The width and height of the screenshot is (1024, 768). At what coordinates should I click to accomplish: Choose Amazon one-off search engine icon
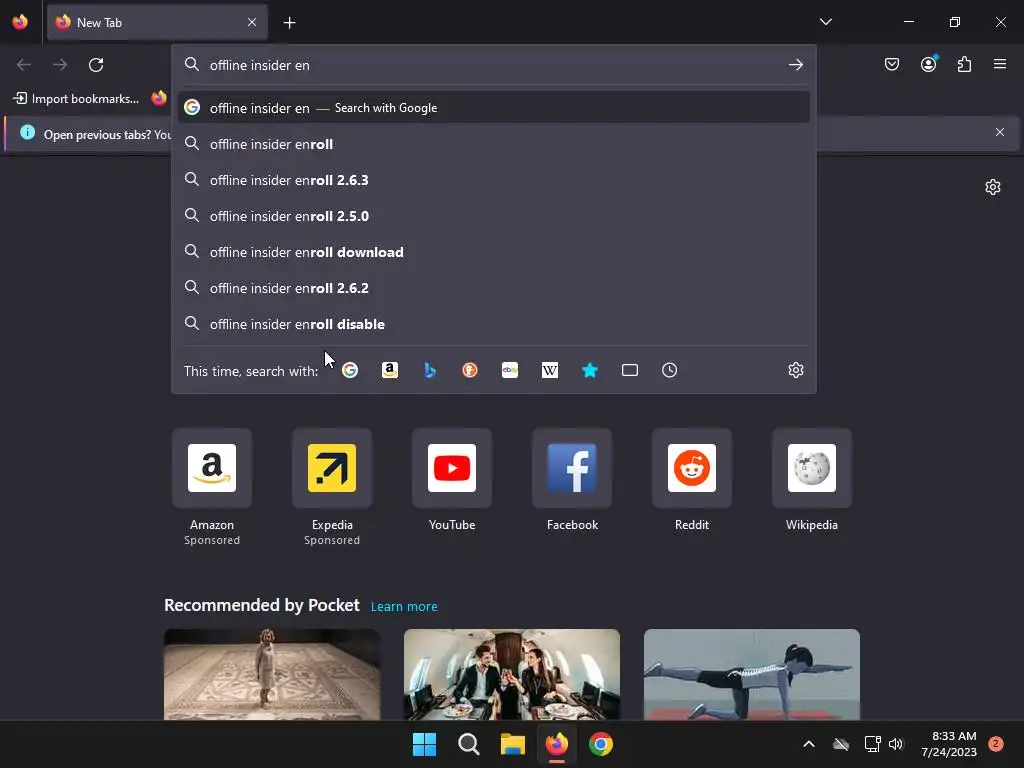click(390, 370)
